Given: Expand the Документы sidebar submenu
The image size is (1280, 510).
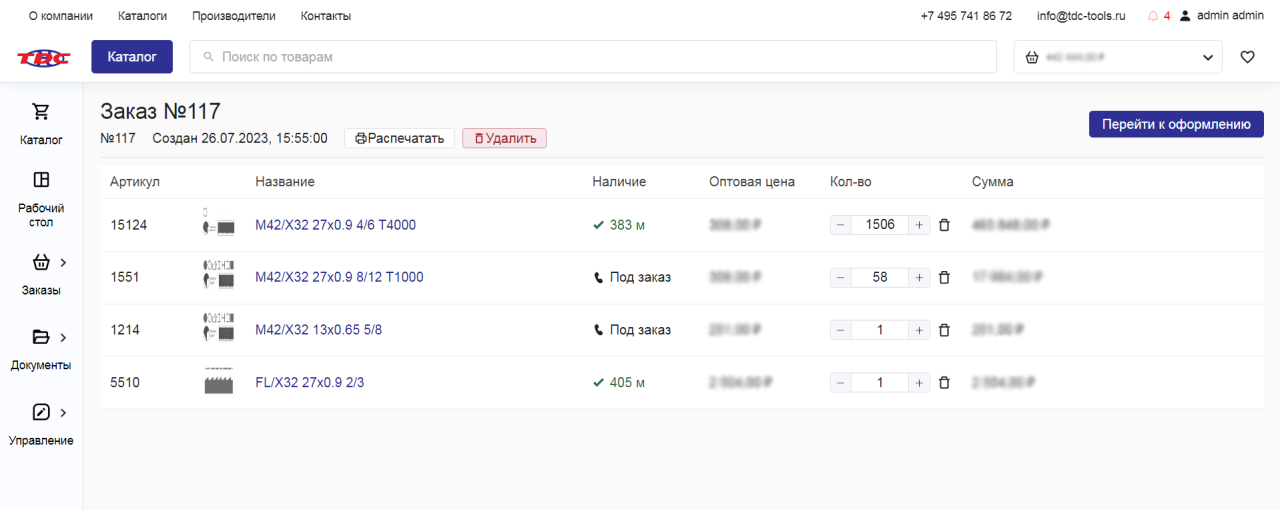Looking at the screenshot, I should (63, 337).
